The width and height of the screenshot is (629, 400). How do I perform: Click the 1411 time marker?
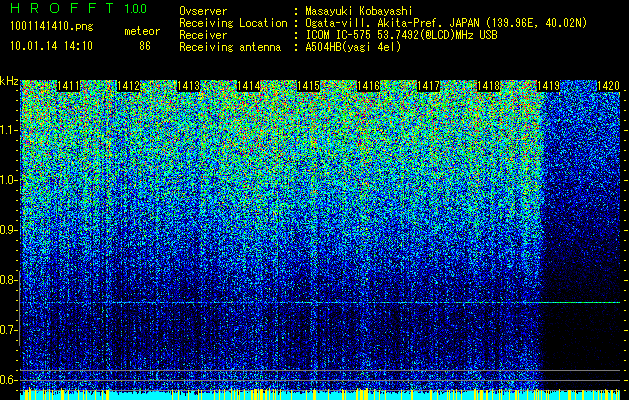pyautogui.click(x=69, y=85)
